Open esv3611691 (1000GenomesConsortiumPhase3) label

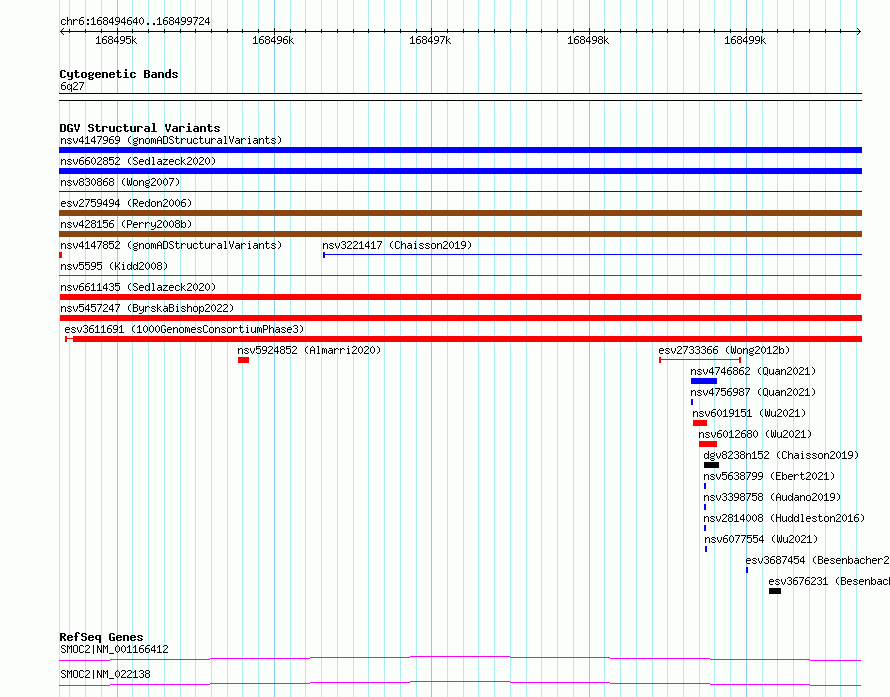pos(184,329)
